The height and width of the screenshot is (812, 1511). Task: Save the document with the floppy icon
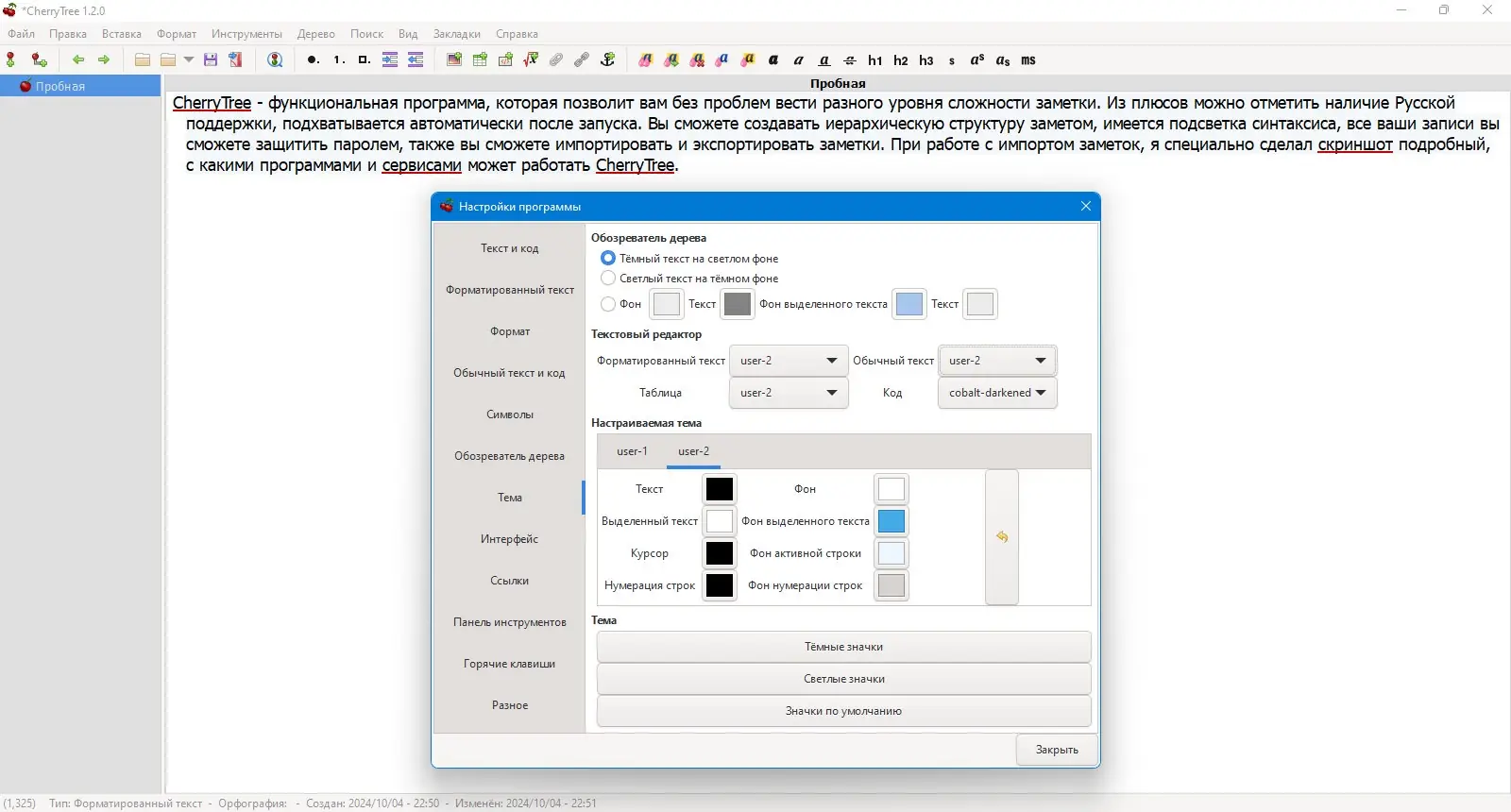click(211, 59)
